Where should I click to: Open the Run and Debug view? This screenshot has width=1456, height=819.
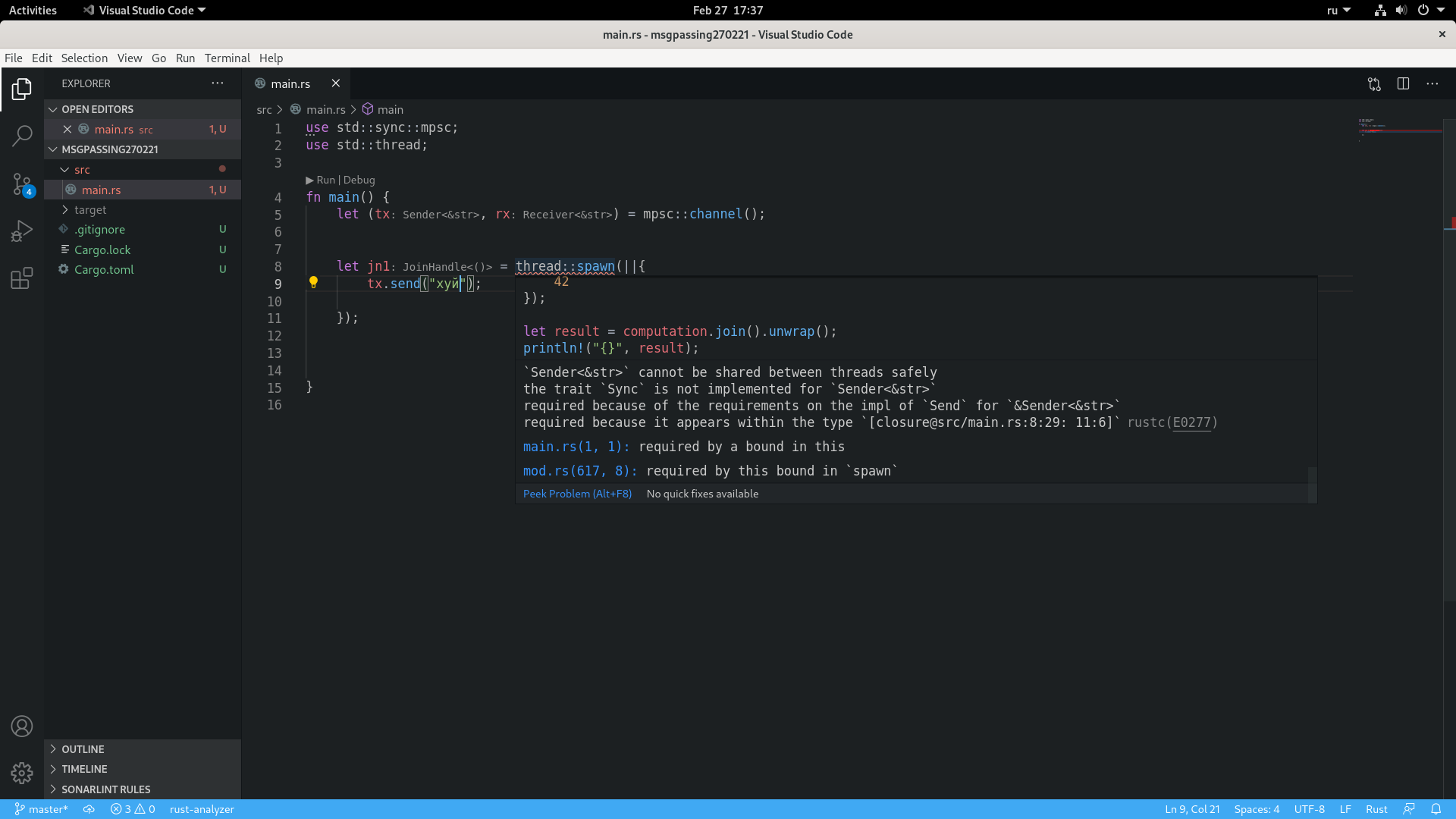22,231
